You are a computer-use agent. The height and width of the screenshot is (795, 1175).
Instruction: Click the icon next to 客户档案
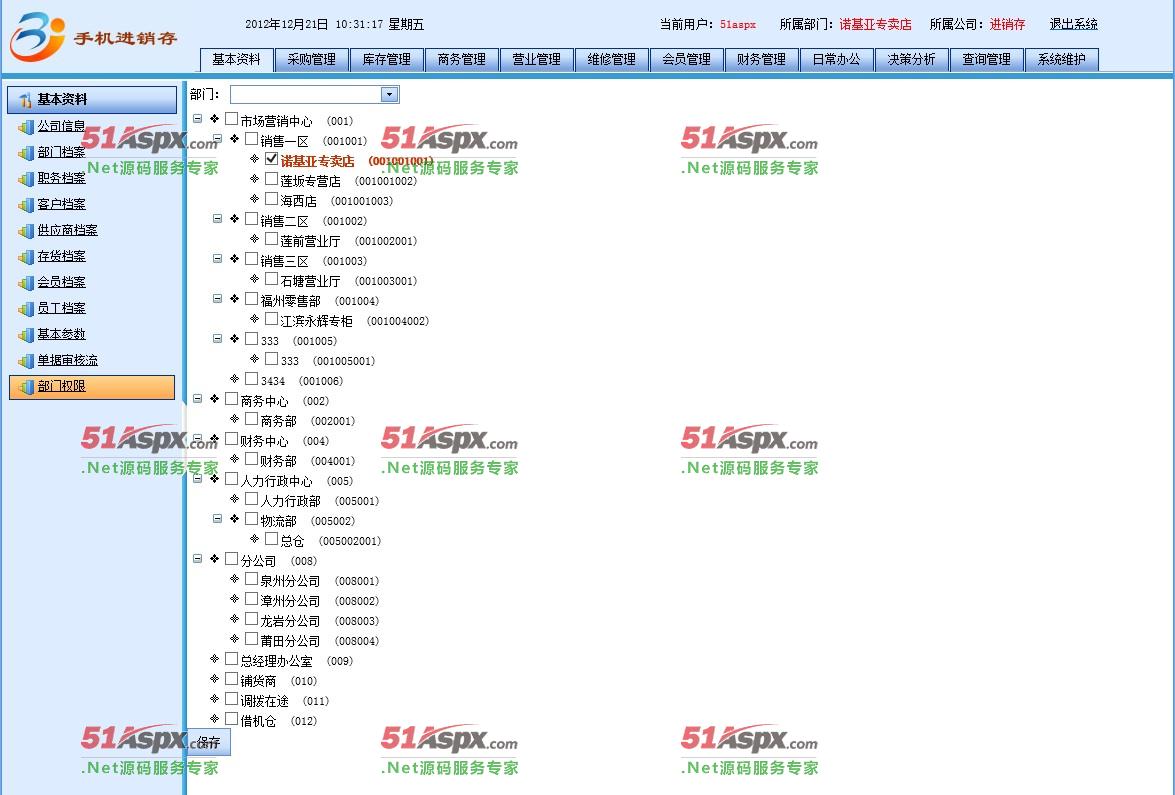[x=26, y=205]
